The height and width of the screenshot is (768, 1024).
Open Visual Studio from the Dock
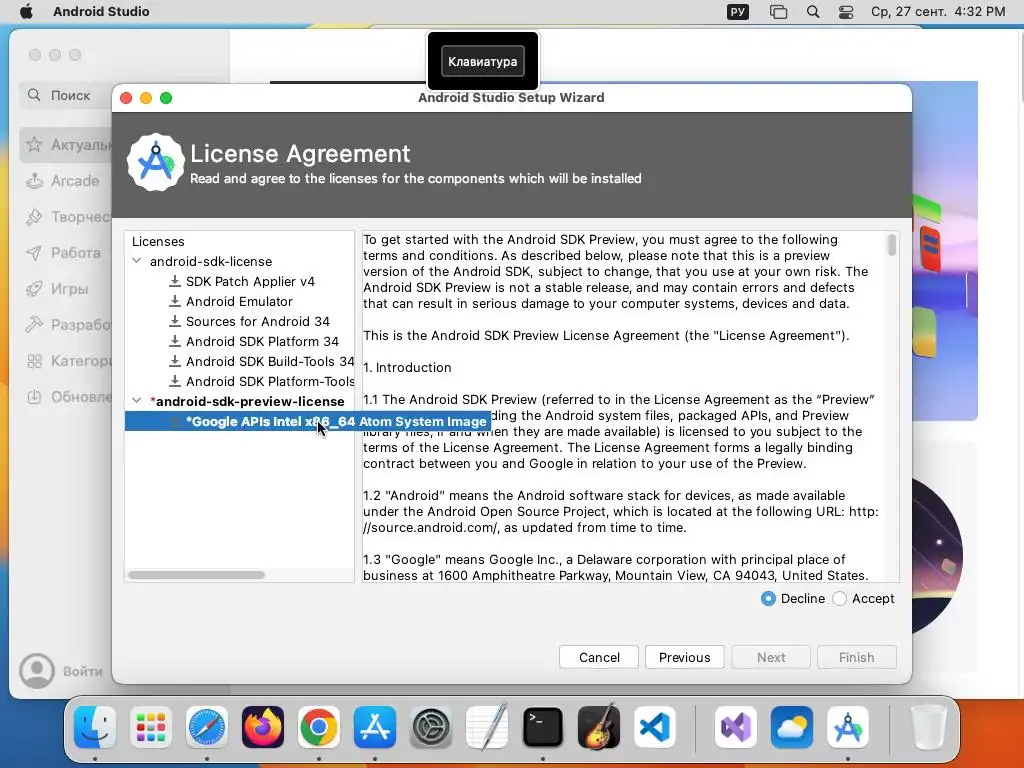[736, 727]
